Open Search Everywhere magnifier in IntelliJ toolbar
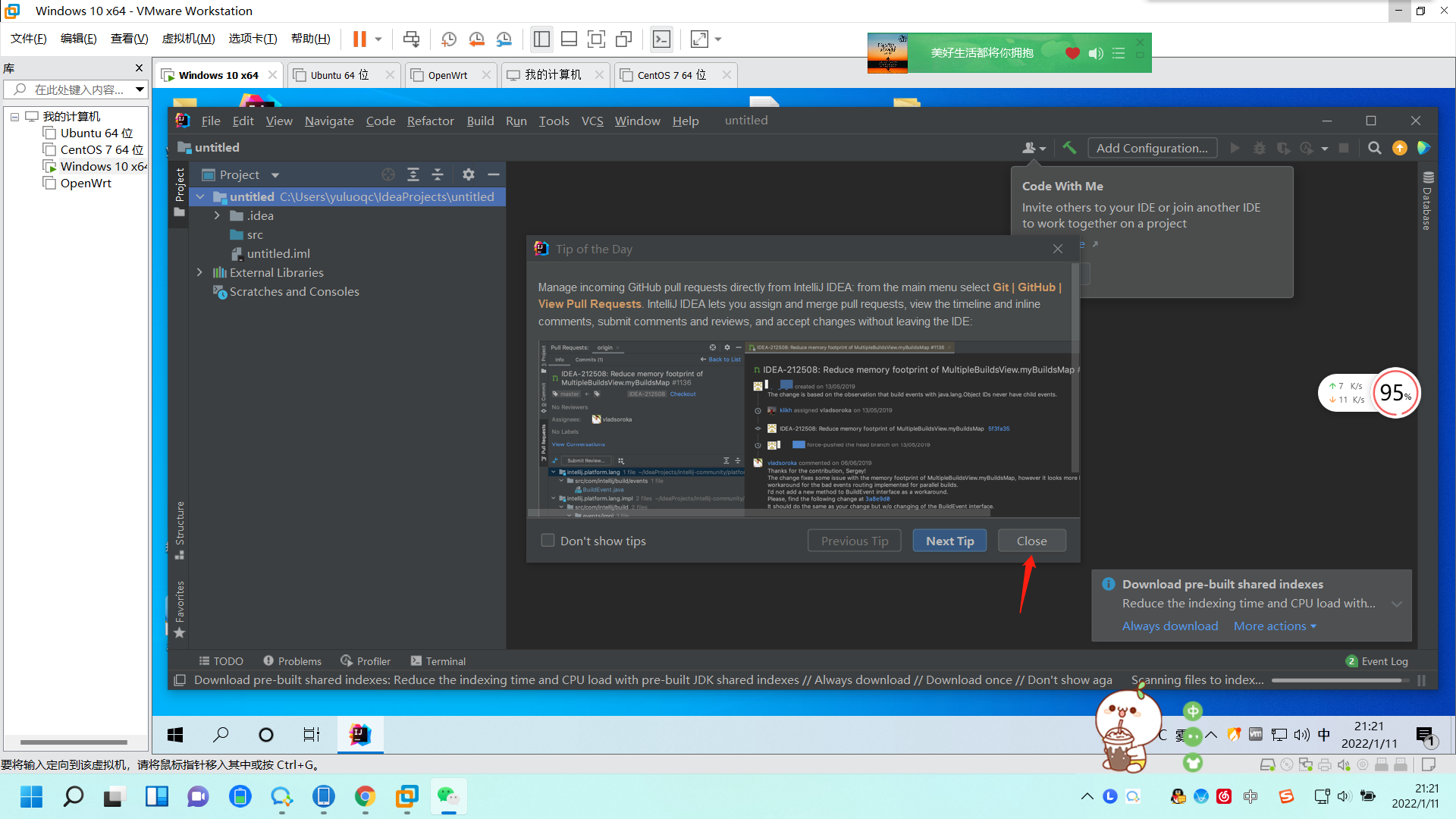 1374,148
